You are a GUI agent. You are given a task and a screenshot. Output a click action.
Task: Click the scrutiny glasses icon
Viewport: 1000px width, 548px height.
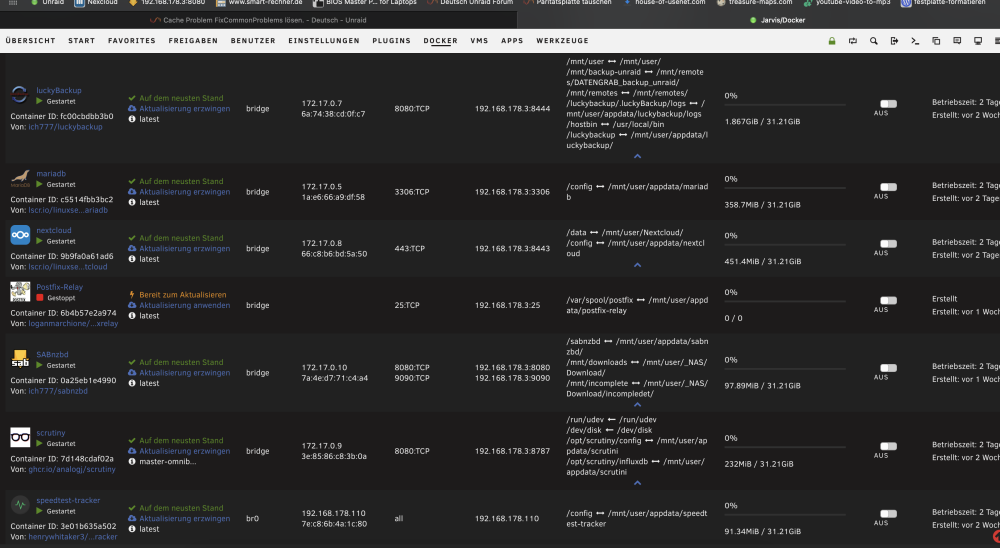pos(20,437)
